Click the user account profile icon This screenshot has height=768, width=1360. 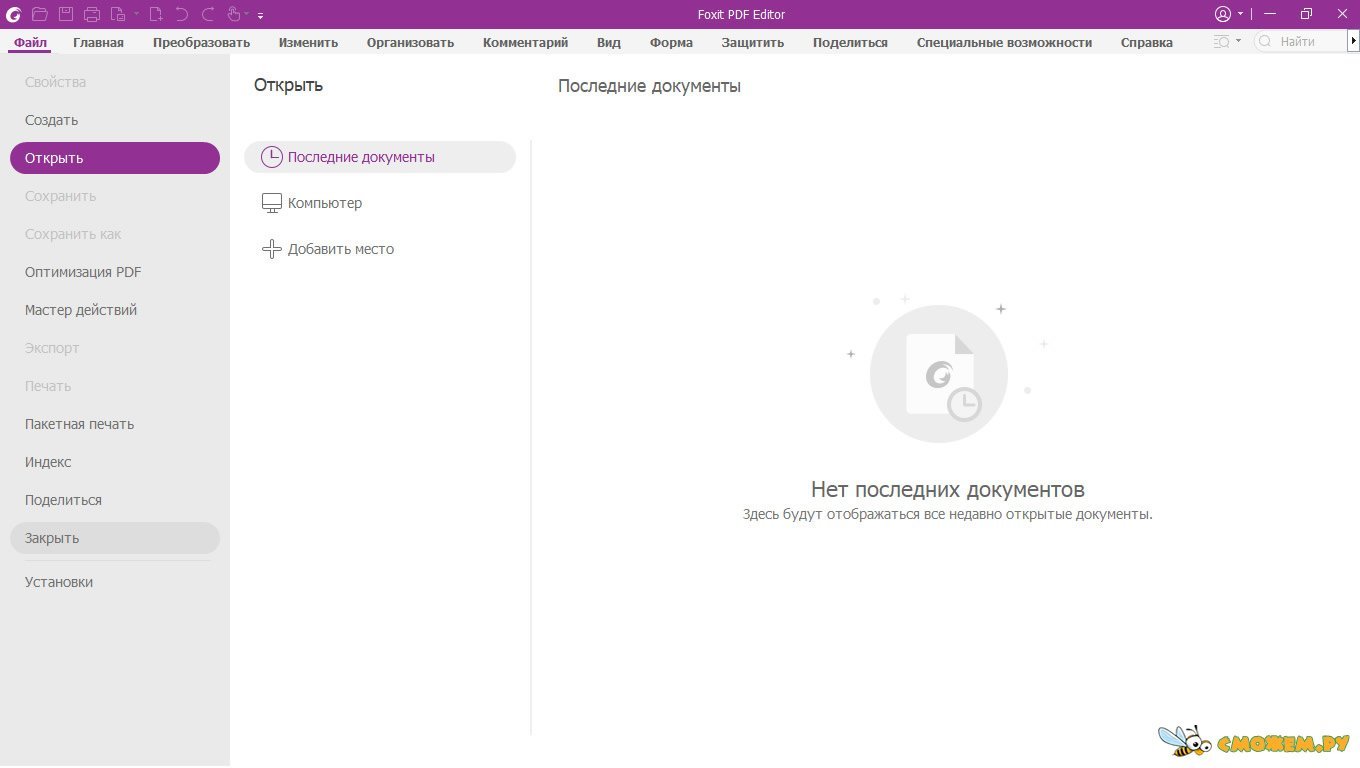pos(1223,14)
